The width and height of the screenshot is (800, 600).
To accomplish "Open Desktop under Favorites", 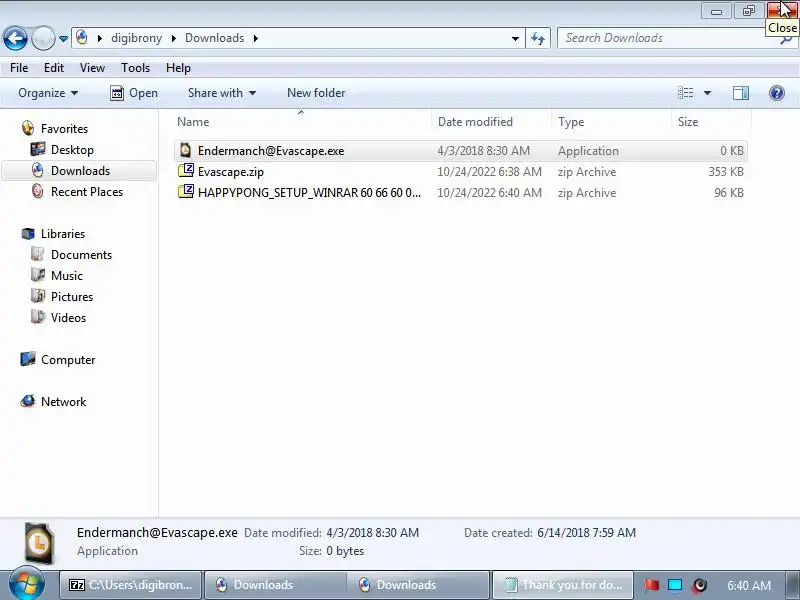I will 72,150.
